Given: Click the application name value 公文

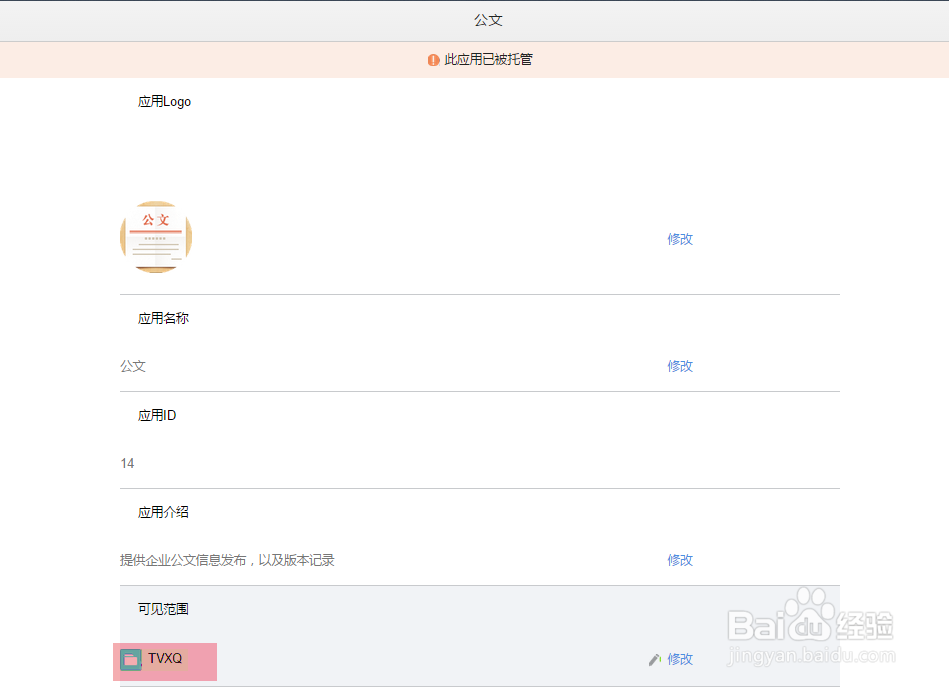Looking at the screenshot, I should 133,366.
